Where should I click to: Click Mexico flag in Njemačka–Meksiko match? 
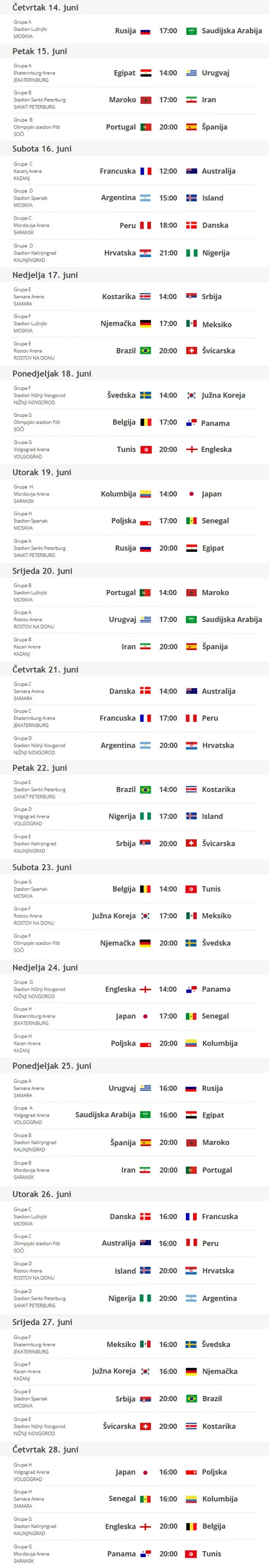tap(191, 324)
